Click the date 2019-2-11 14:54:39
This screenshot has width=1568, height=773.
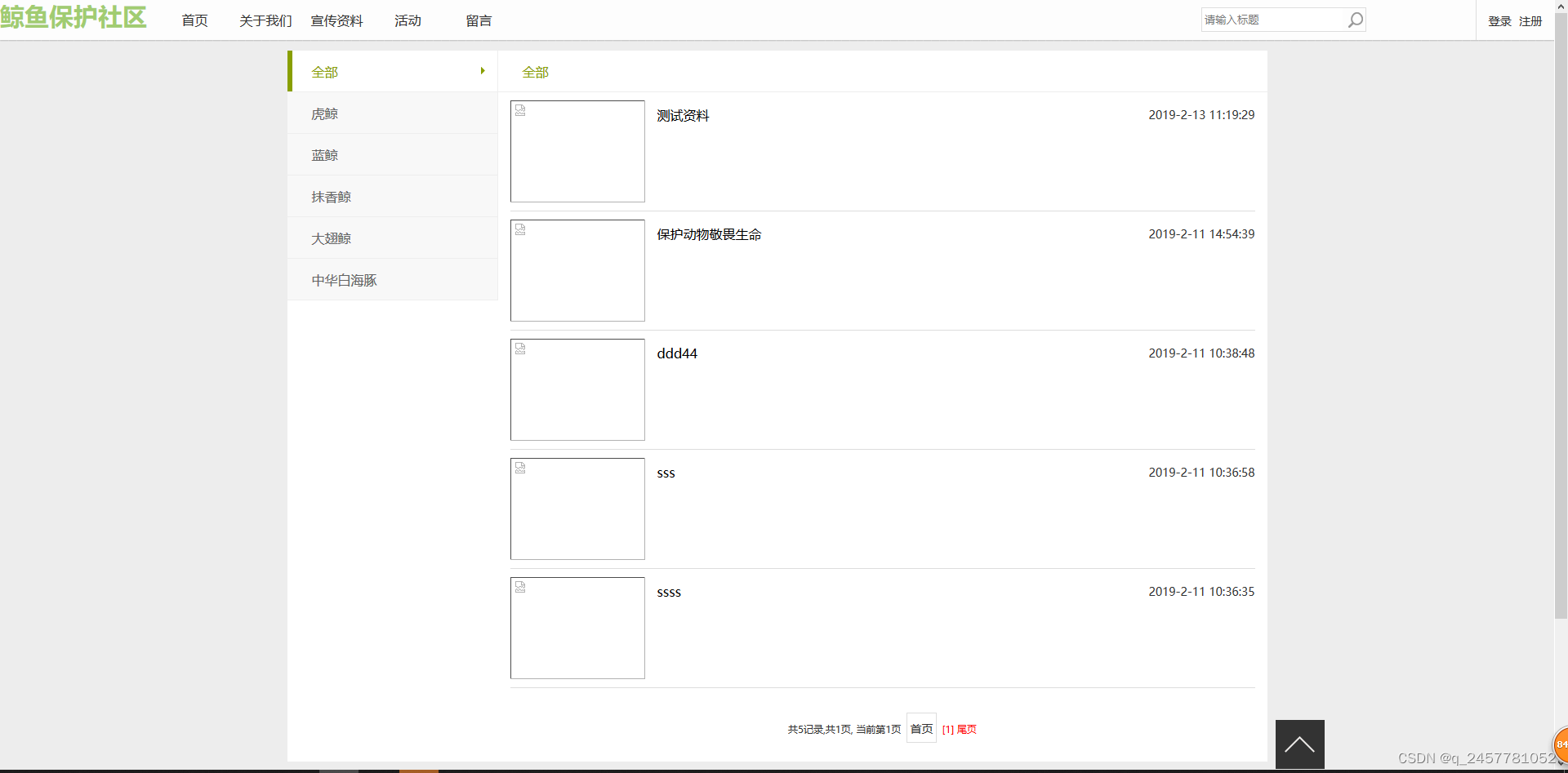(1201, 234)
